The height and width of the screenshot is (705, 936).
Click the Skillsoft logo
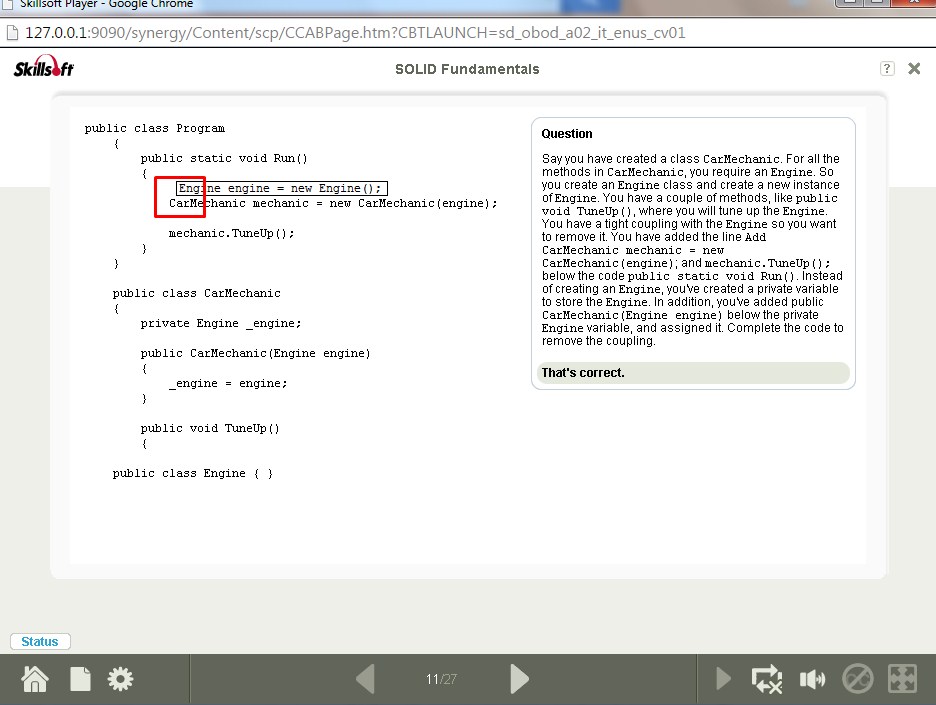(x=44, y=67)
